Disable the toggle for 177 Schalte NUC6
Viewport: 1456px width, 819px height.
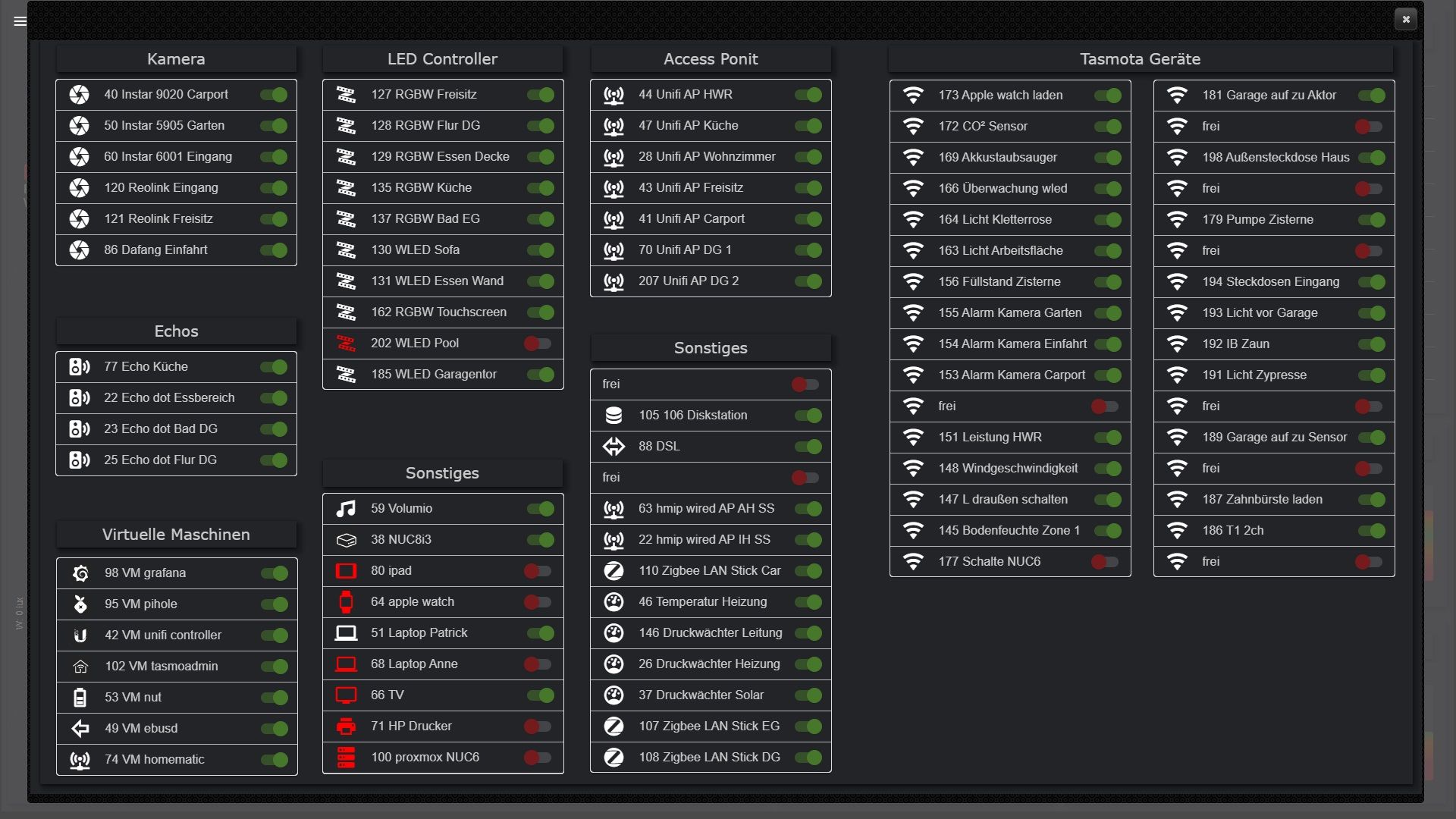click(x=1107, y=561)
